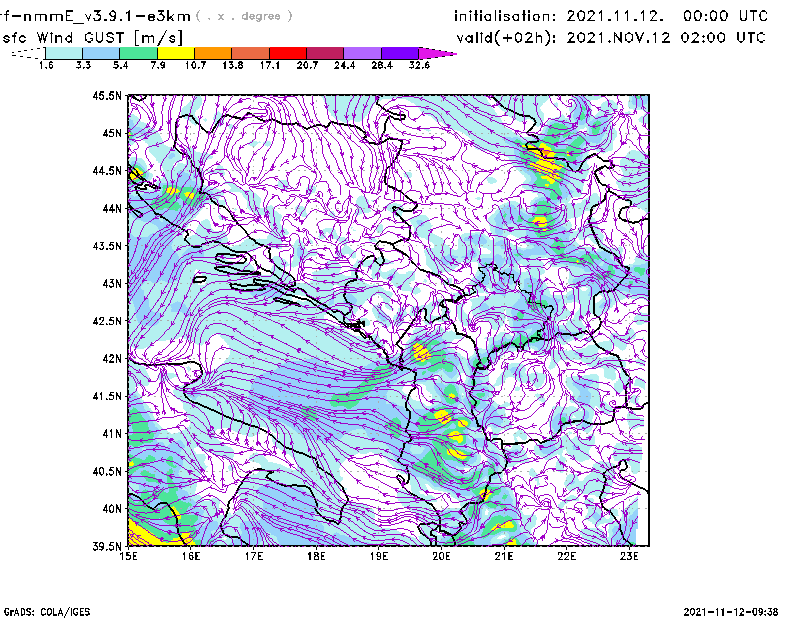Click the 39.5N latitude label
The width and height of the screenshot is (800, 618).
click(x=107, y=546)
